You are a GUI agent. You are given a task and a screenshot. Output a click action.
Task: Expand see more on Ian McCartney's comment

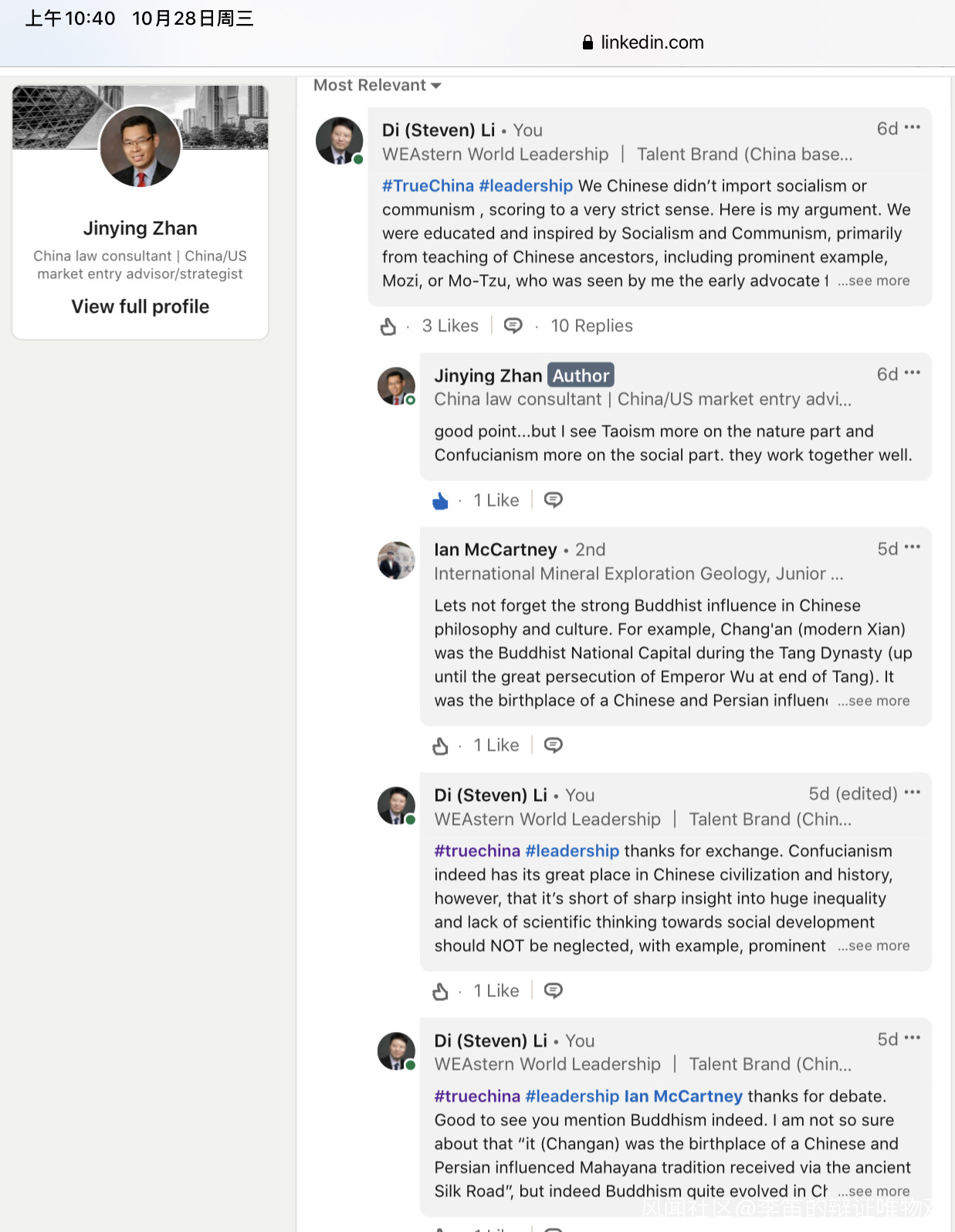(873, 701)
